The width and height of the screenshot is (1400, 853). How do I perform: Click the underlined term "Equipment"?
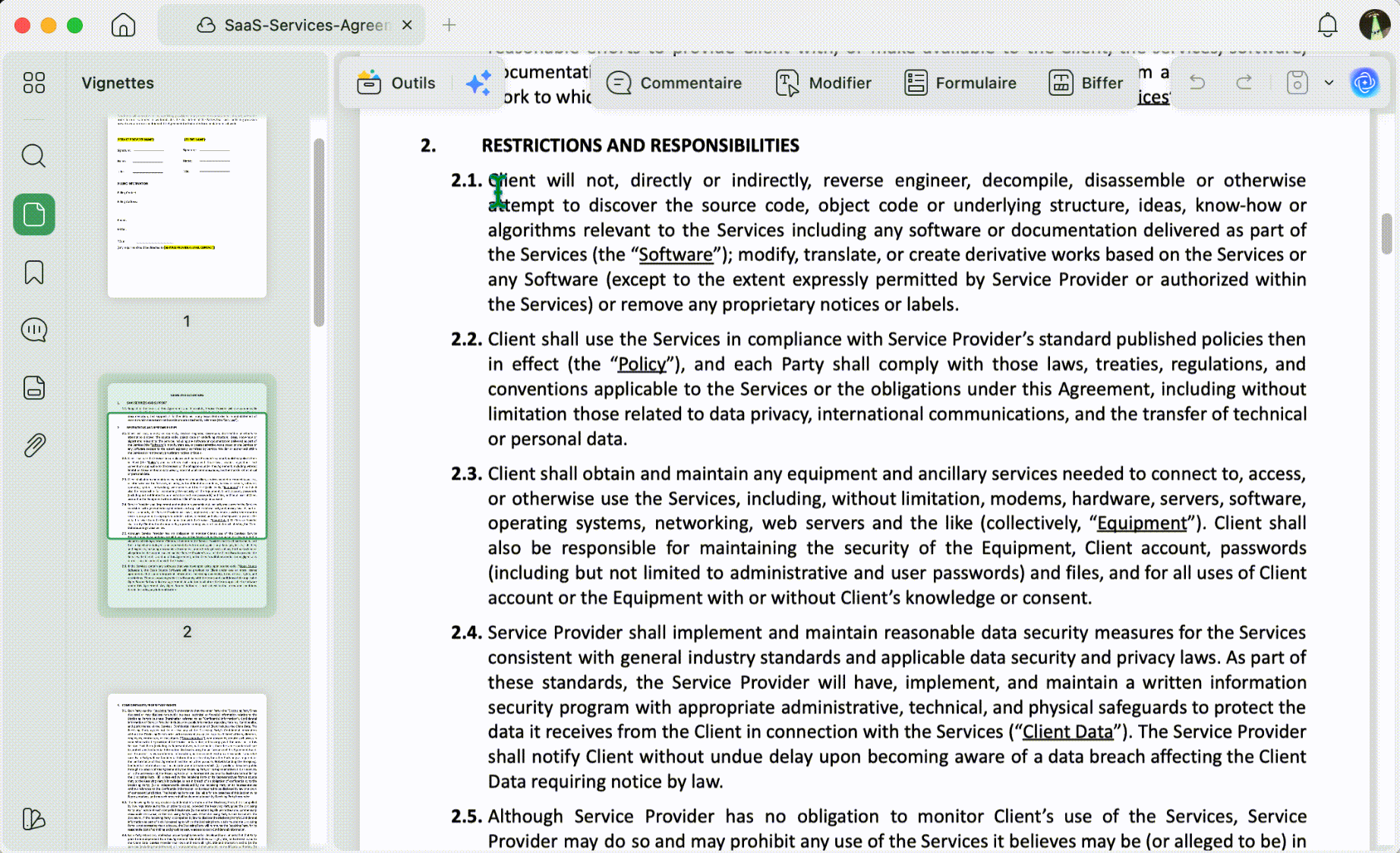point(1142,524)
